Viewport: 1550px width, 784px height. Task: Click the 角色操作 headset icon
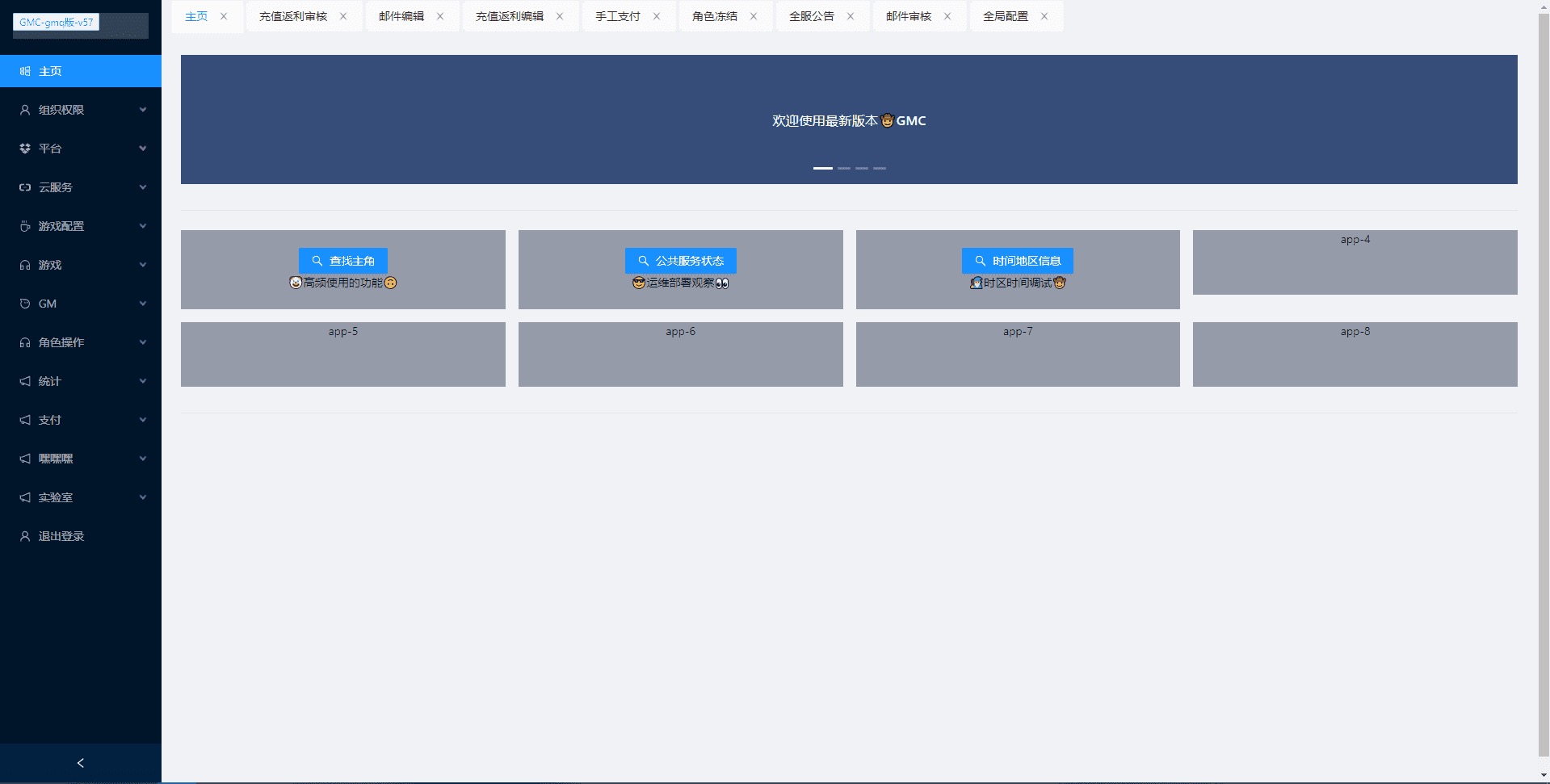(25, 342)
